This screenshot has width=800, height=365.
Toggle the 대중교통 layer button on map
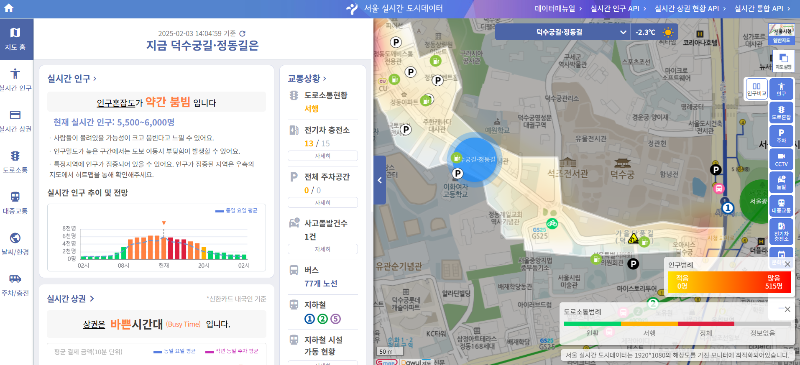pyautogui.click(x=781, y=206)
